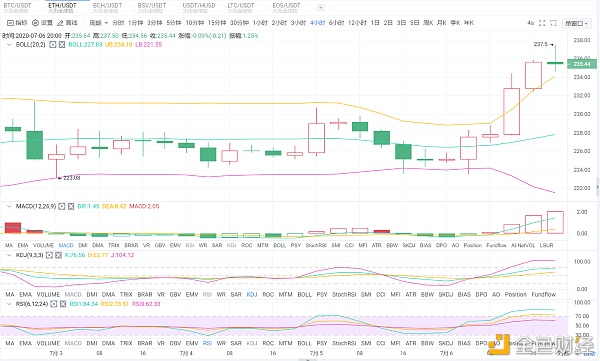Choose StochRSI in the RSI panel indicator row
The image size is (600, 361).
344,343
